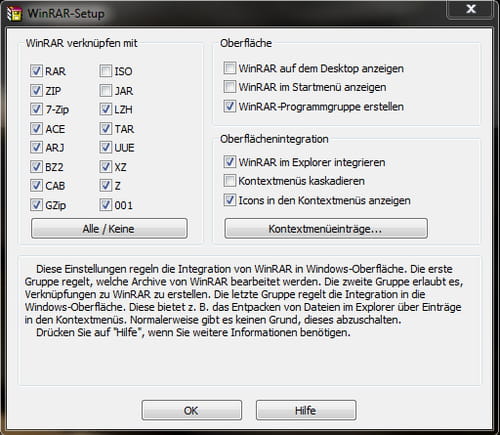Viewport: 500px width, 435px height.
Task: Enable WinRAR im Startmenü anzeigen
Action: [230, 87]
